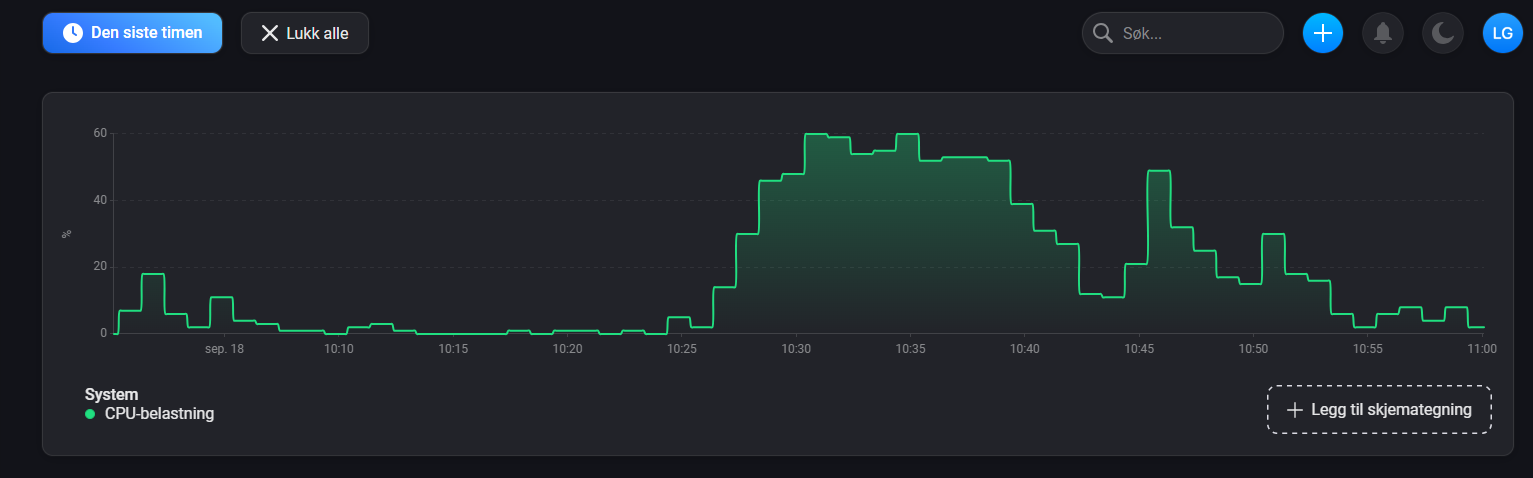Click the 10:55 time axis label
The width and height of the screenshot is (1533, 478).
1368,349
